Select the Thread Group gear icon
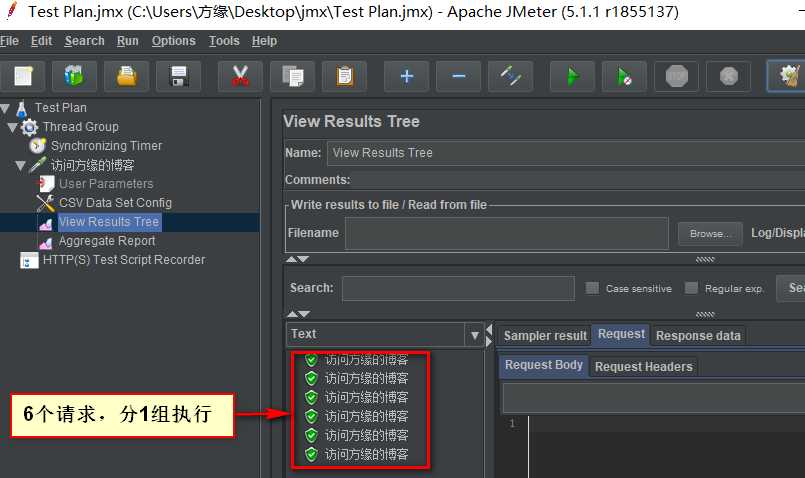This screenshot has height=478, width=805. [29, 127]
